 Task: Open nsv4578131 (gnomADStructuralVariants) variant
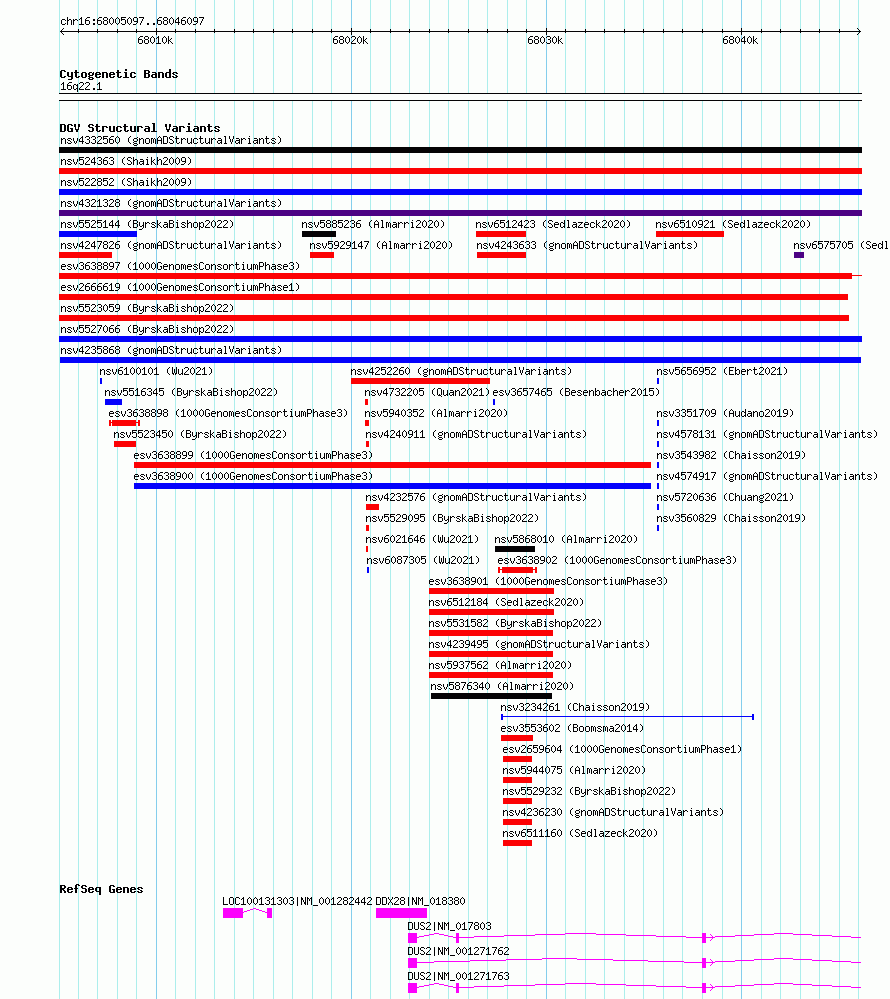(x=767, y=435)
